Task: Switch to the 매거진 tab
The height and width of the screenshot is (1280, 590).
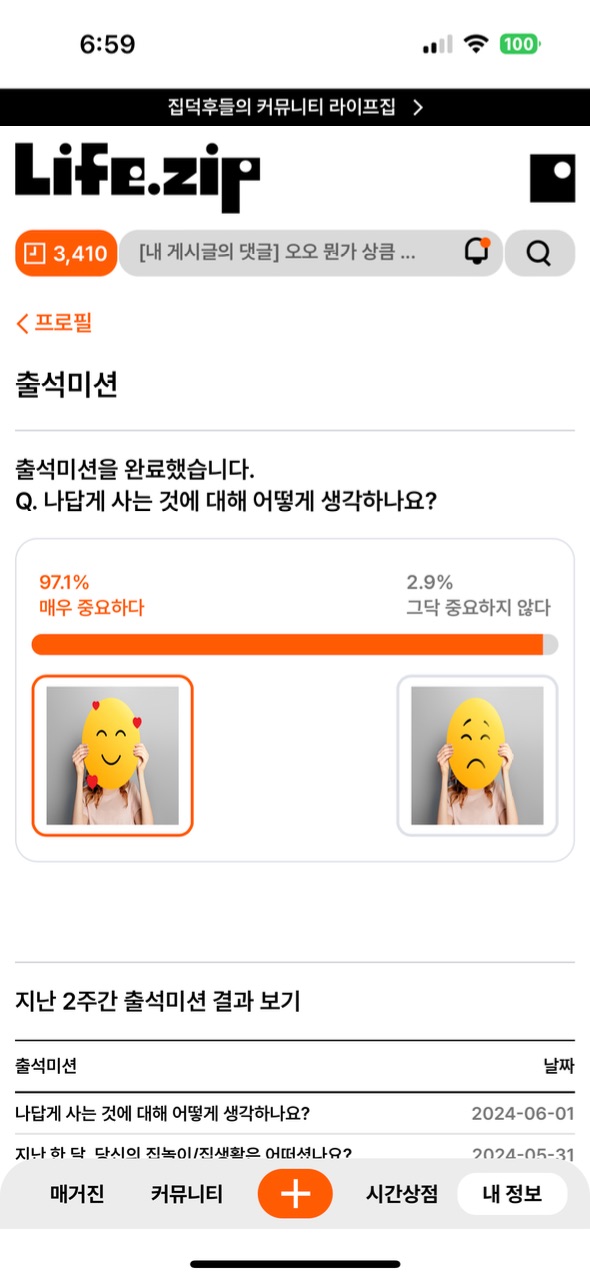Action: [x=77, y=1194]
